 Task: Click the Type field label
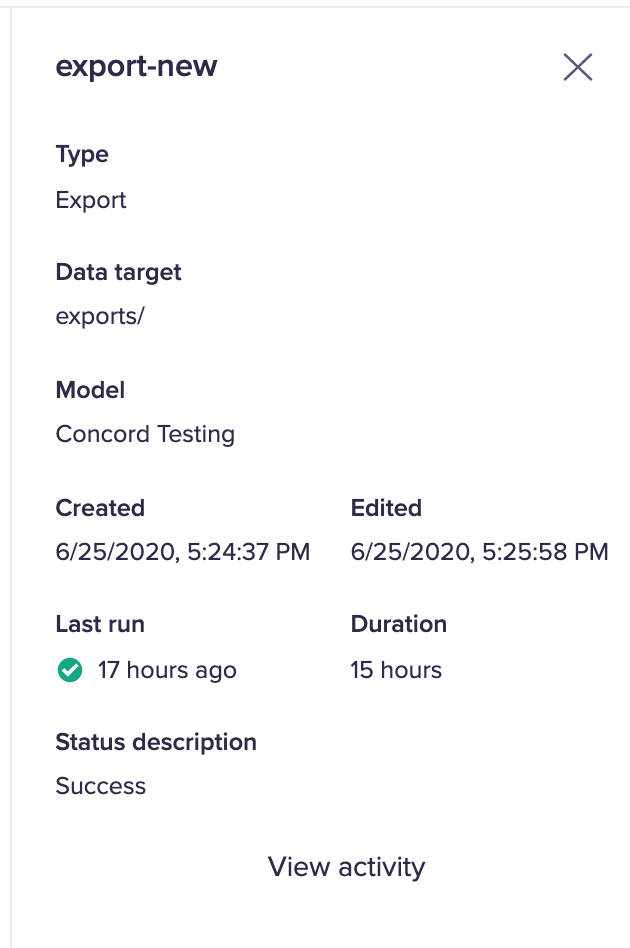(82, 154)
